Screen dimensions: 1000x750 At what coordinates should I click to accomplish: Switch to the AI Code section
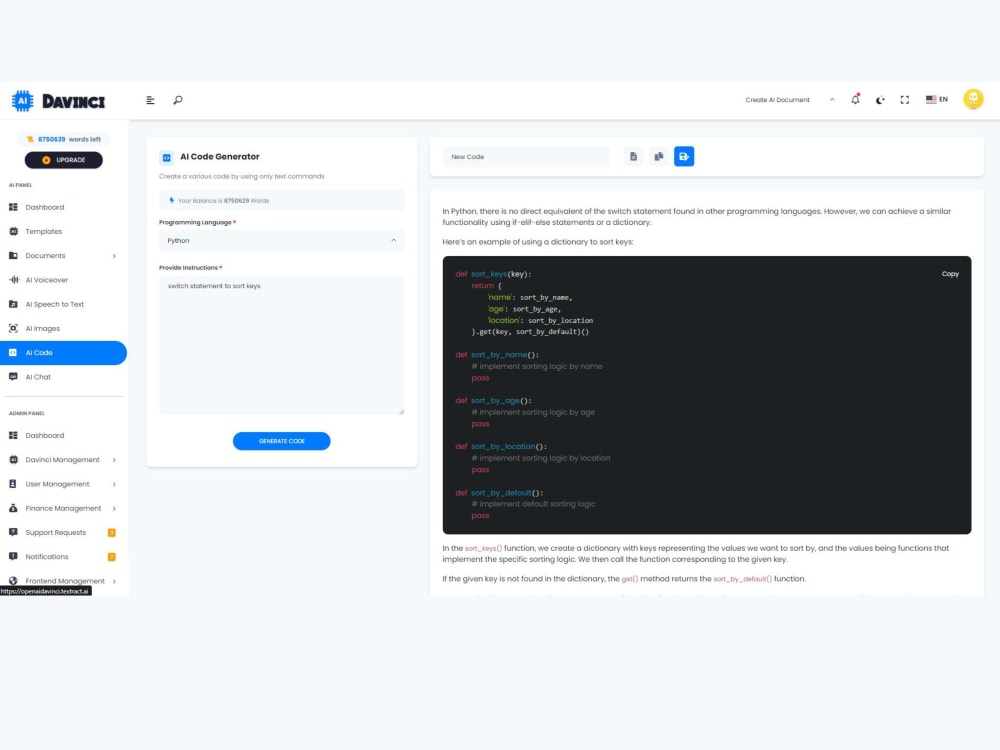pos(38,352)
